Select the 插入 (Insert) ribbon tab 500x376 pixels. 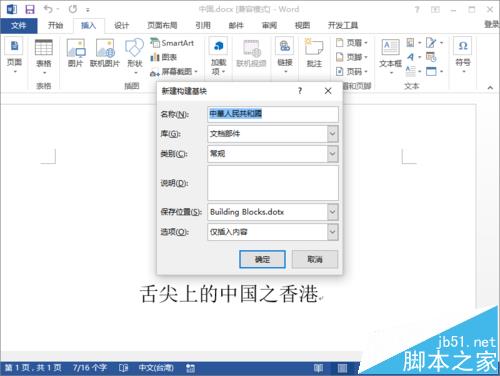(88, 25)
